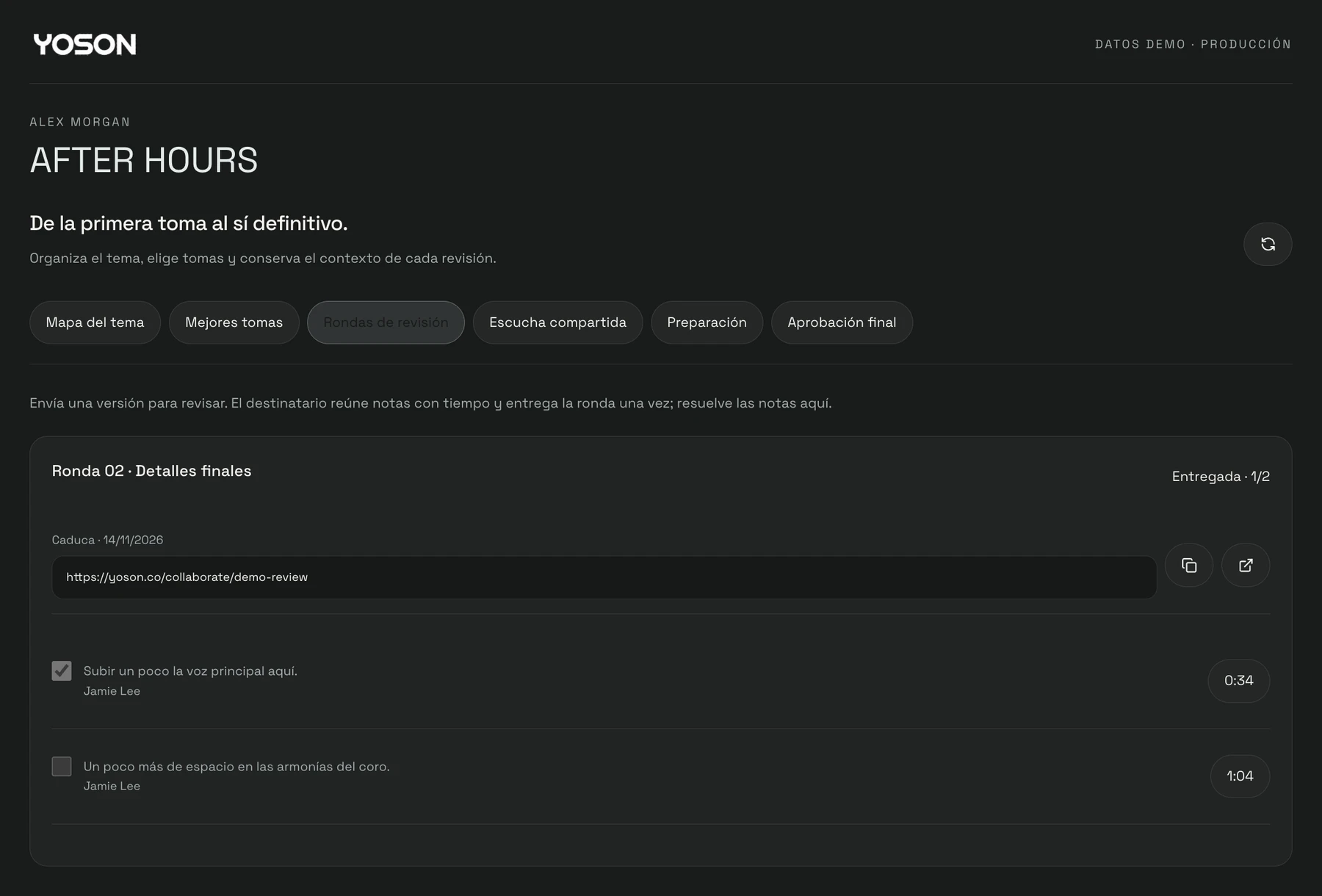Click the demo-review URL field
This screenshot has height=896, width=1322.
[604, 577]
